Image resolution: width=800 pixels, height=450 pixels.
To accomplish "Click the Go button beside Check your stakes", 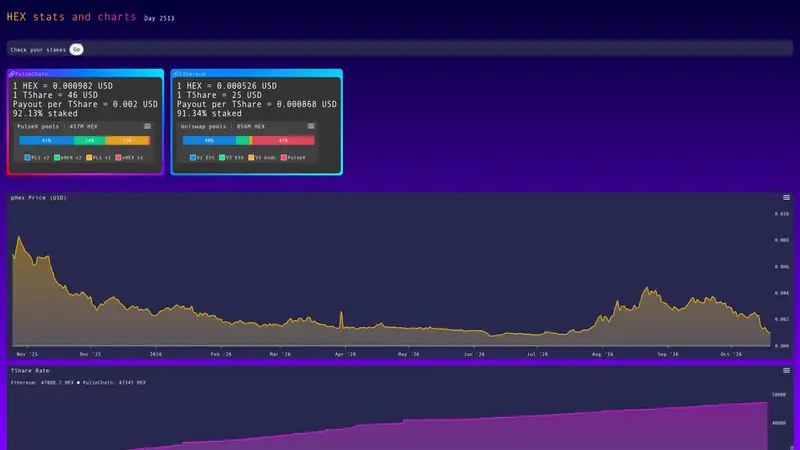I will click(77, 49).
